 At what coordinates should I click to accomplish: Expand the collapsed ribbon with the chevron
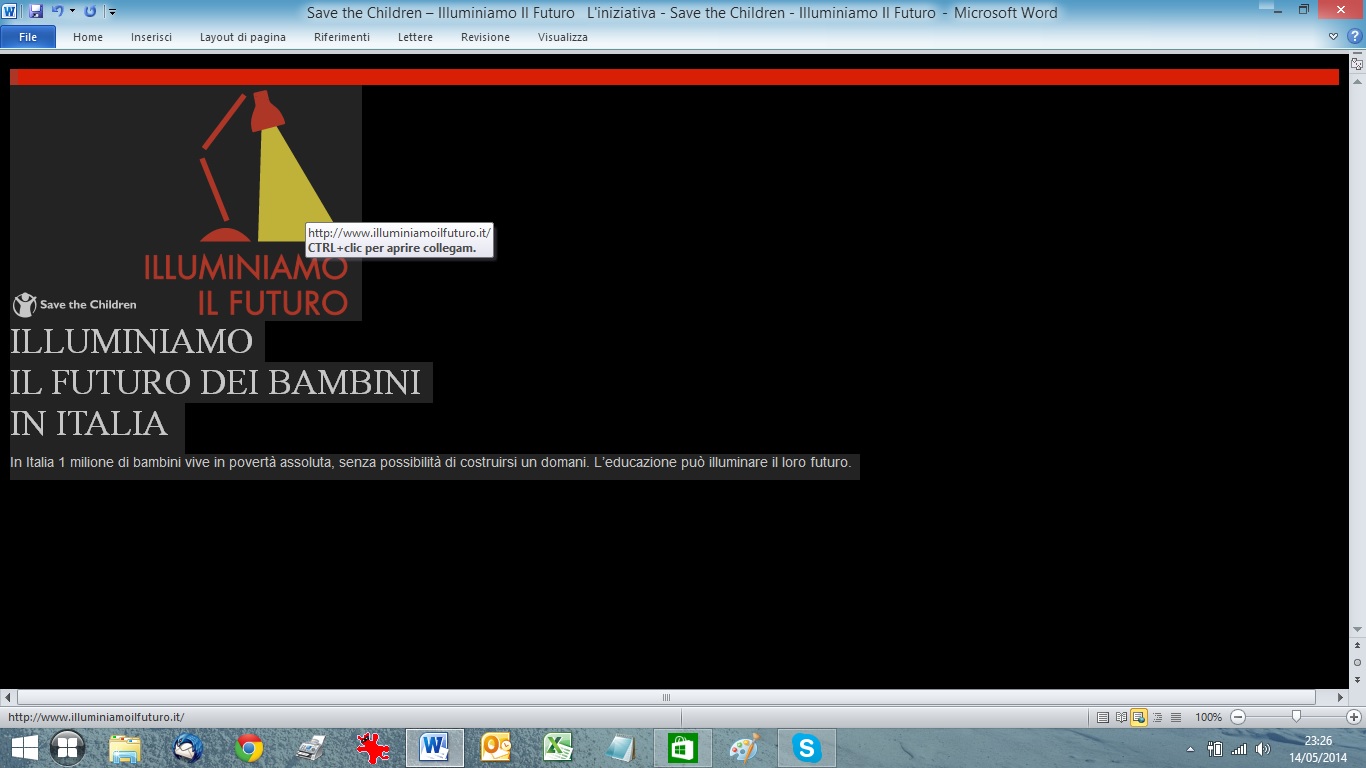tap(1333, 37)
